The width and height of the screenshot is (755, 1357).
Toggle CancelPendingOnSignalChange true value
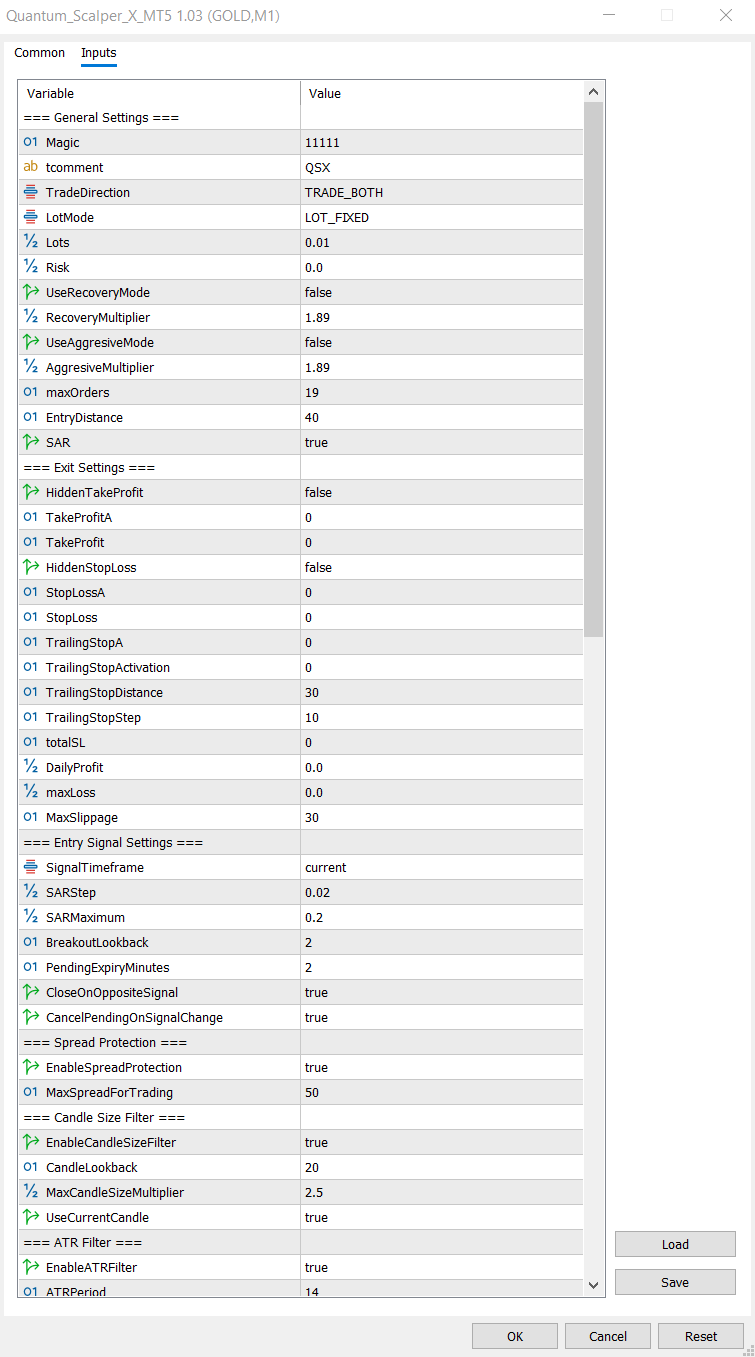[x=442, y=1018]
